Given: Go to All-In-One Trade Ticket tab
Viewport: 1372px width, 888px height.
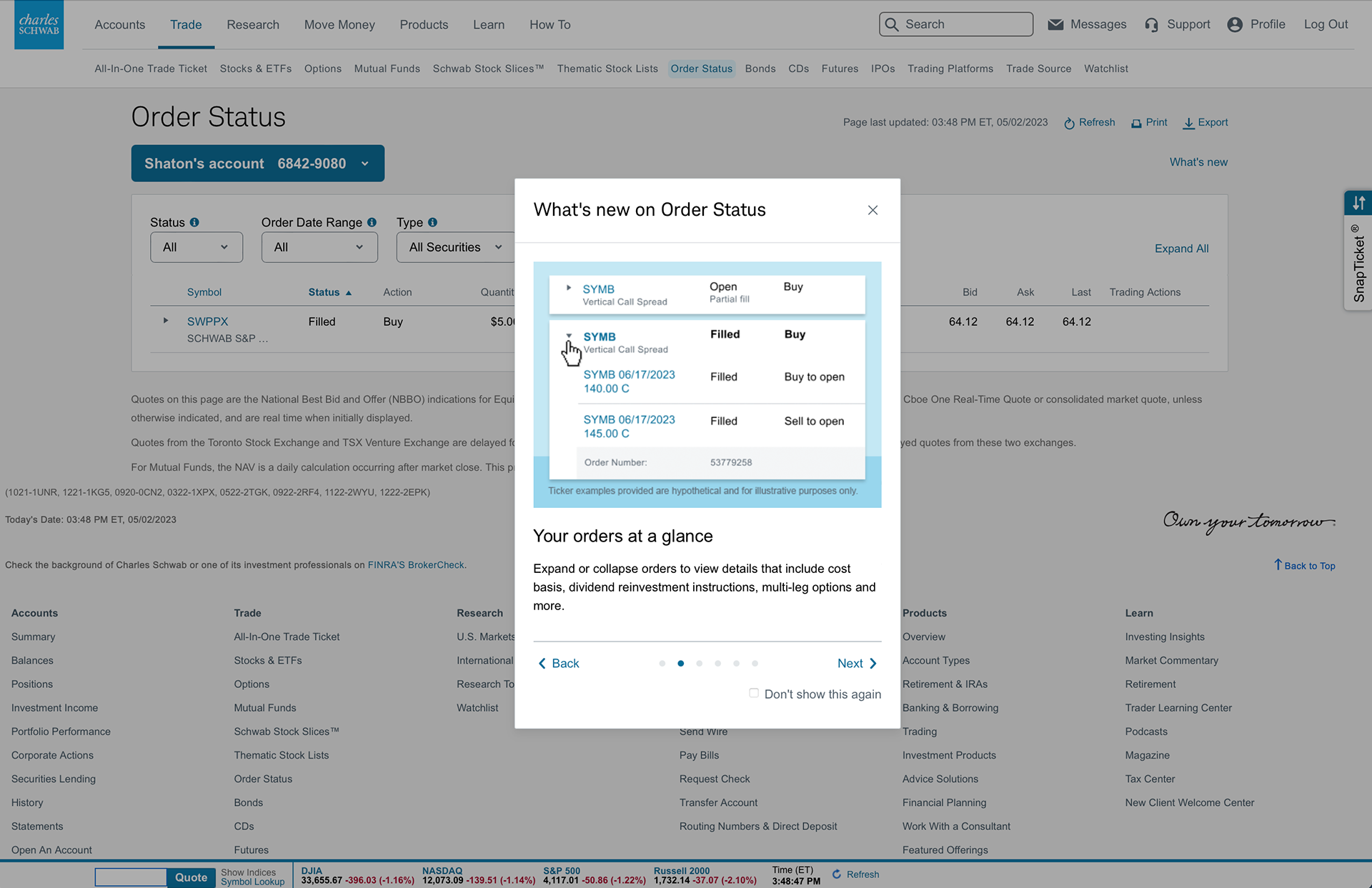Looking at the screenshot, I should tap(151, 69).
